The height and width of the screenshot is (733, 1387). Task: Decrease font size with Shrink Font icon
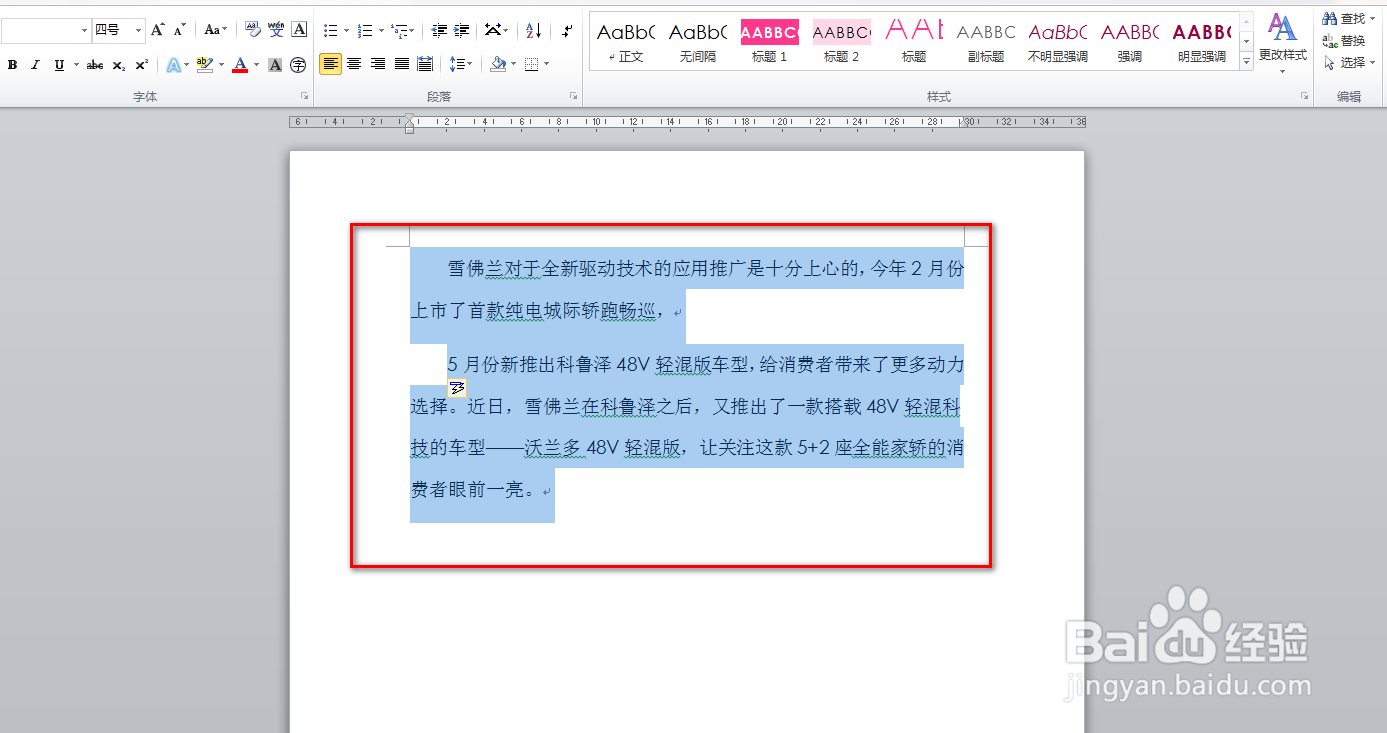[x=180, y=30]
